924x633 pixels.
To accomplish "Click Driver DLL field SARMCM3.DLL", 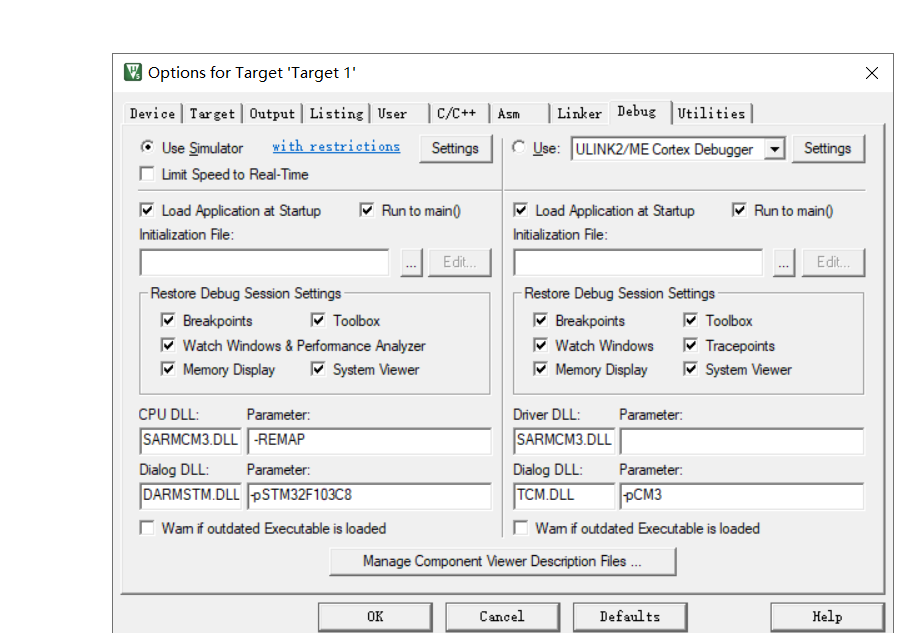I will [x=564, y=441].
